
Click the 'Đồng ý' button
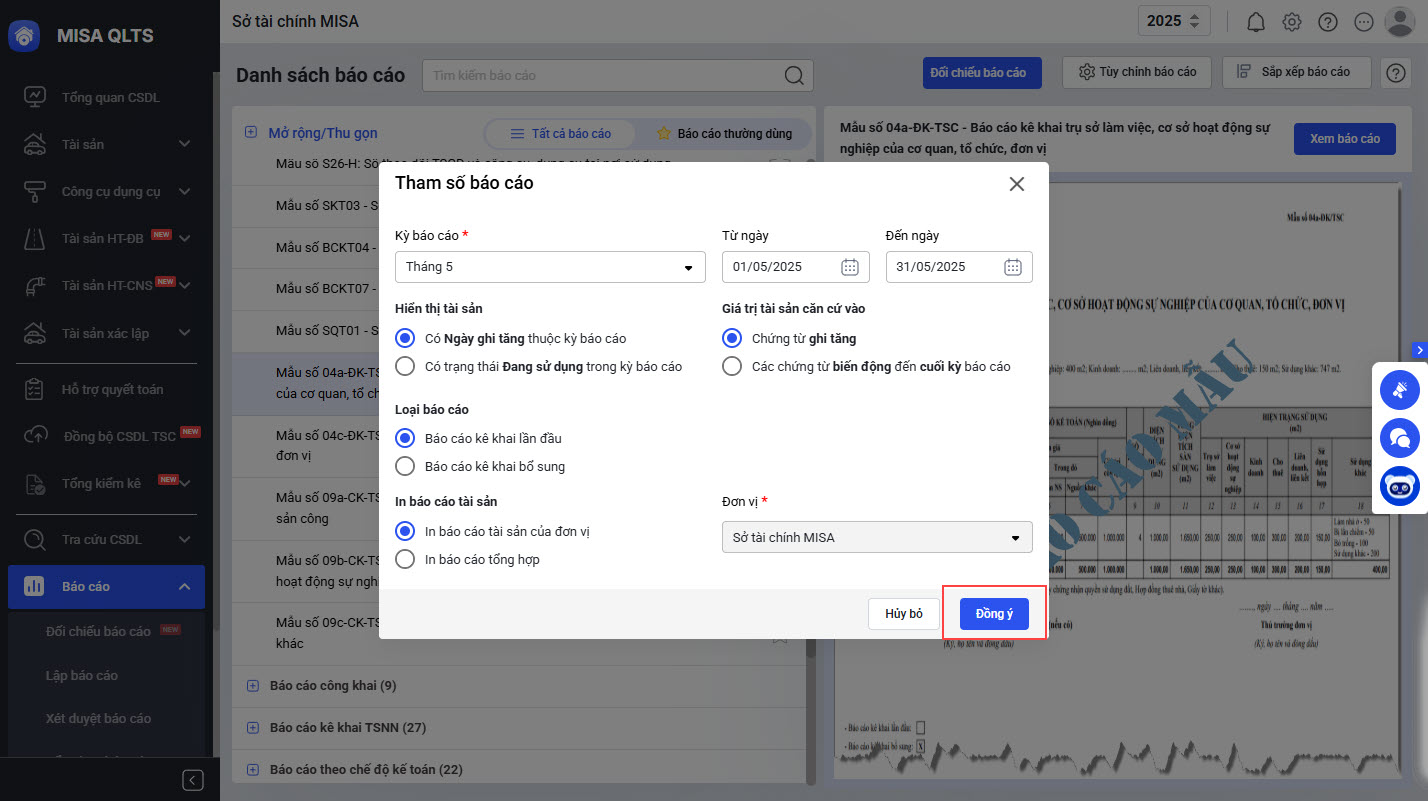pos(994,613)
